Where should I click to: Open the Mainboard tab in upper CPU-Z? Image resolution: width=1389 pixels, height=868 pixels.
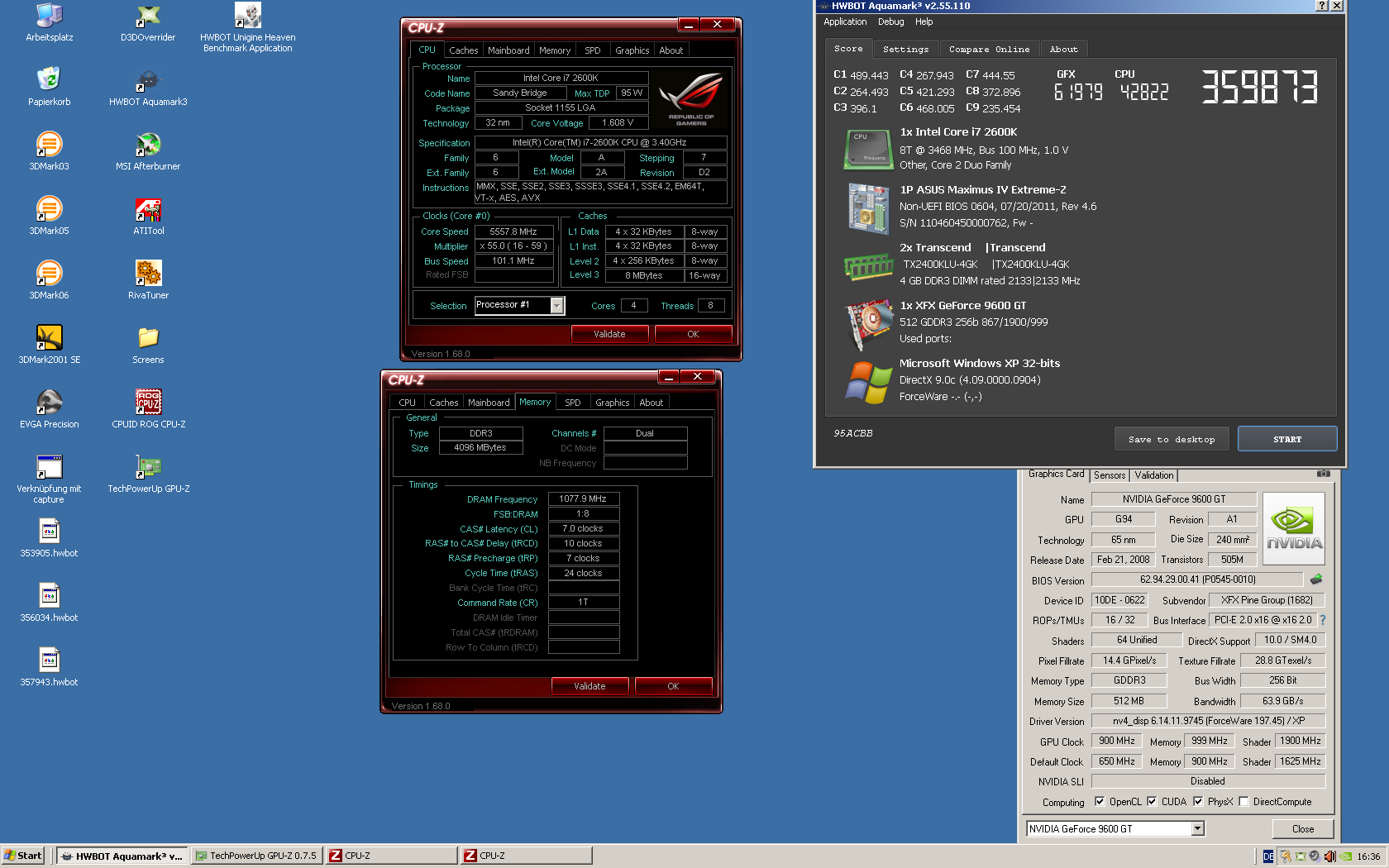(508, 50)
